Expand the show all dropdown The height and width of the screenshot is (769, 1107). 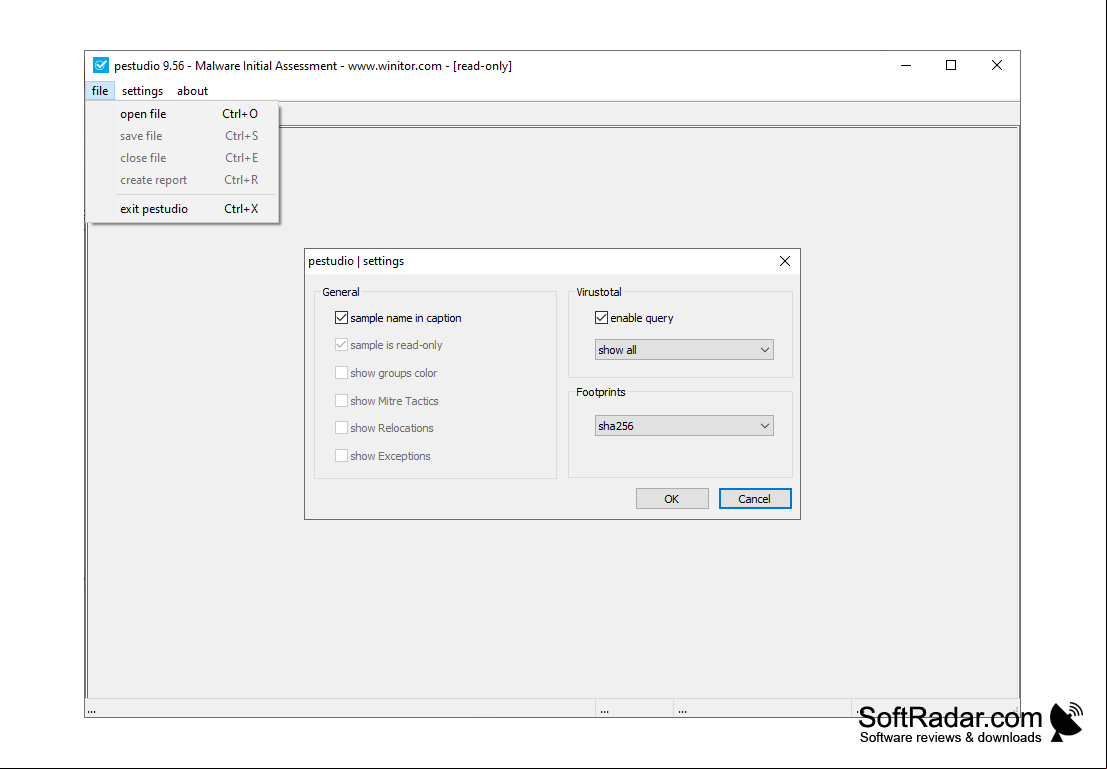pos(684,350)
